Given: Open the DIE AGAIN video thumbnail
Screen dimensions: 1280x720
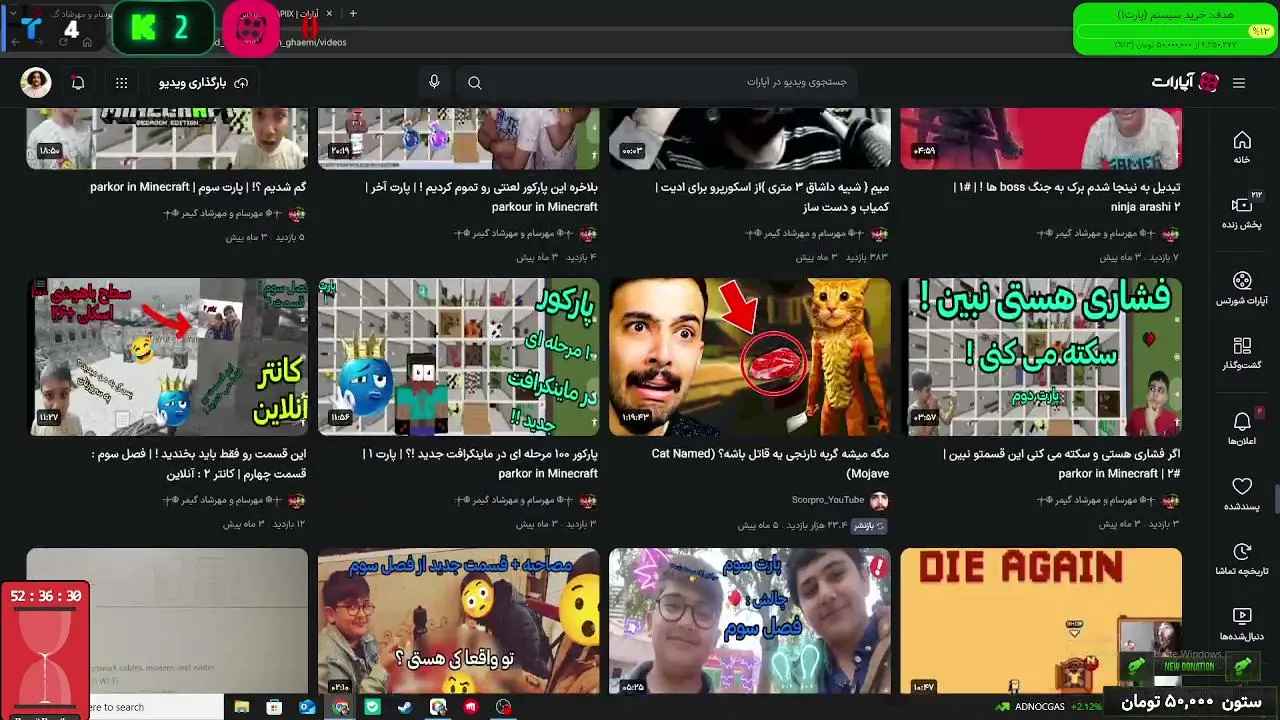Looking at the screenshot, I should point(1041,621).
